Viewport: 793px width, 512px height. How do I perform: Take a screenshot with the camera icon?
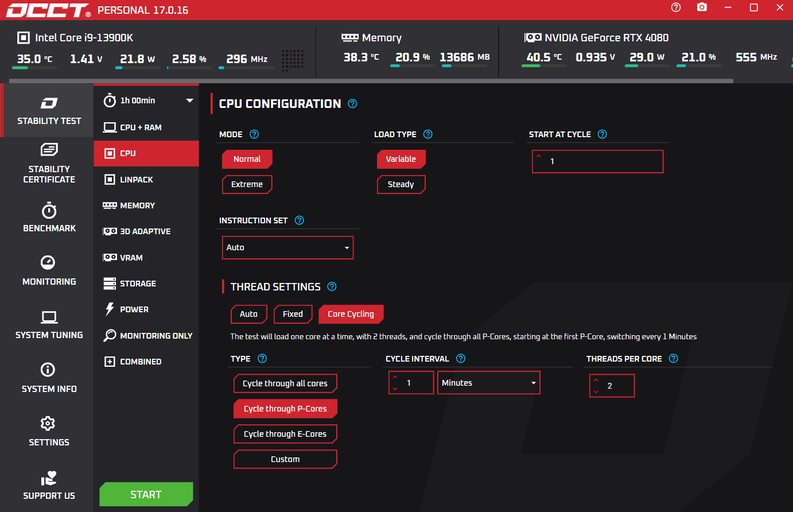702,8
